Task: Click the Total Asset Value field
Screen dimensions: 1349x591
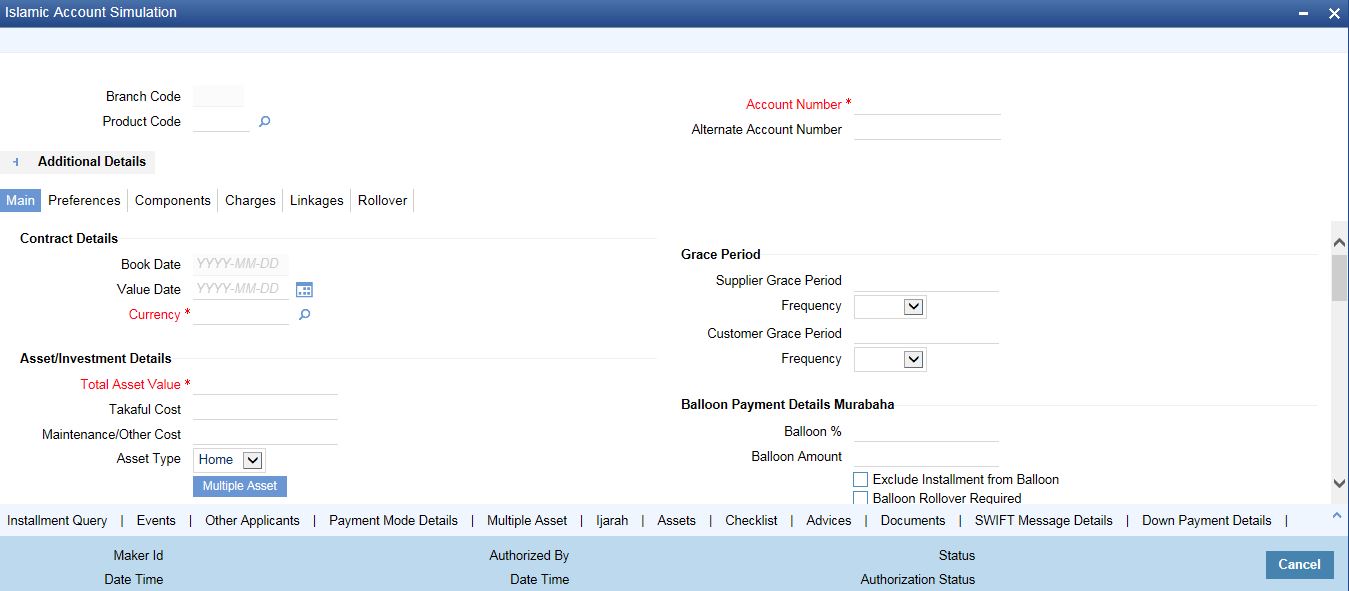Action: coord(265,384)
